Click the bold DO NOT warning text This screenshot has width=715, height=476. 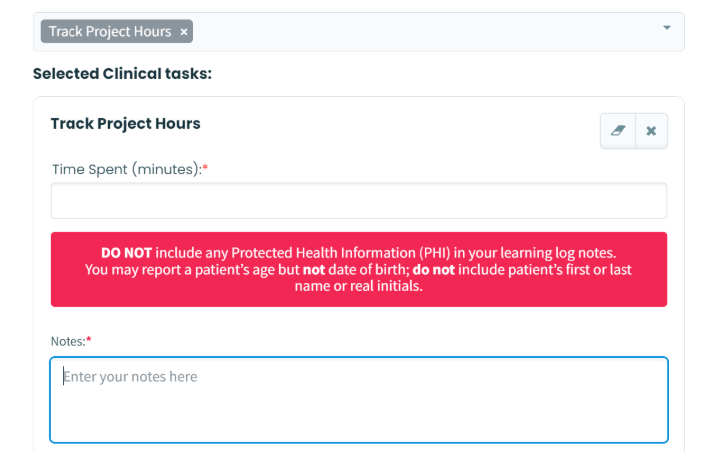click(x=126, y=253)
